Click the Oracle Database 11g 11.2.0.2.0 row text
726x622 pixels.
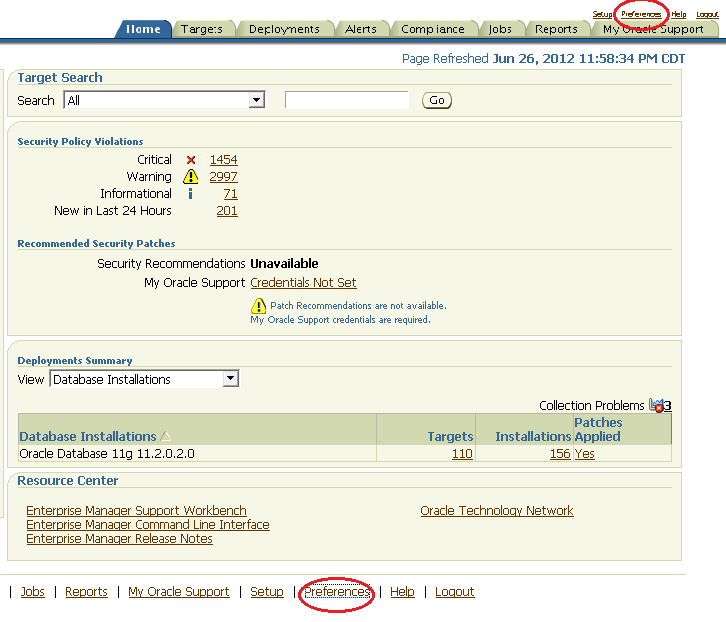(x=107, y=454)
